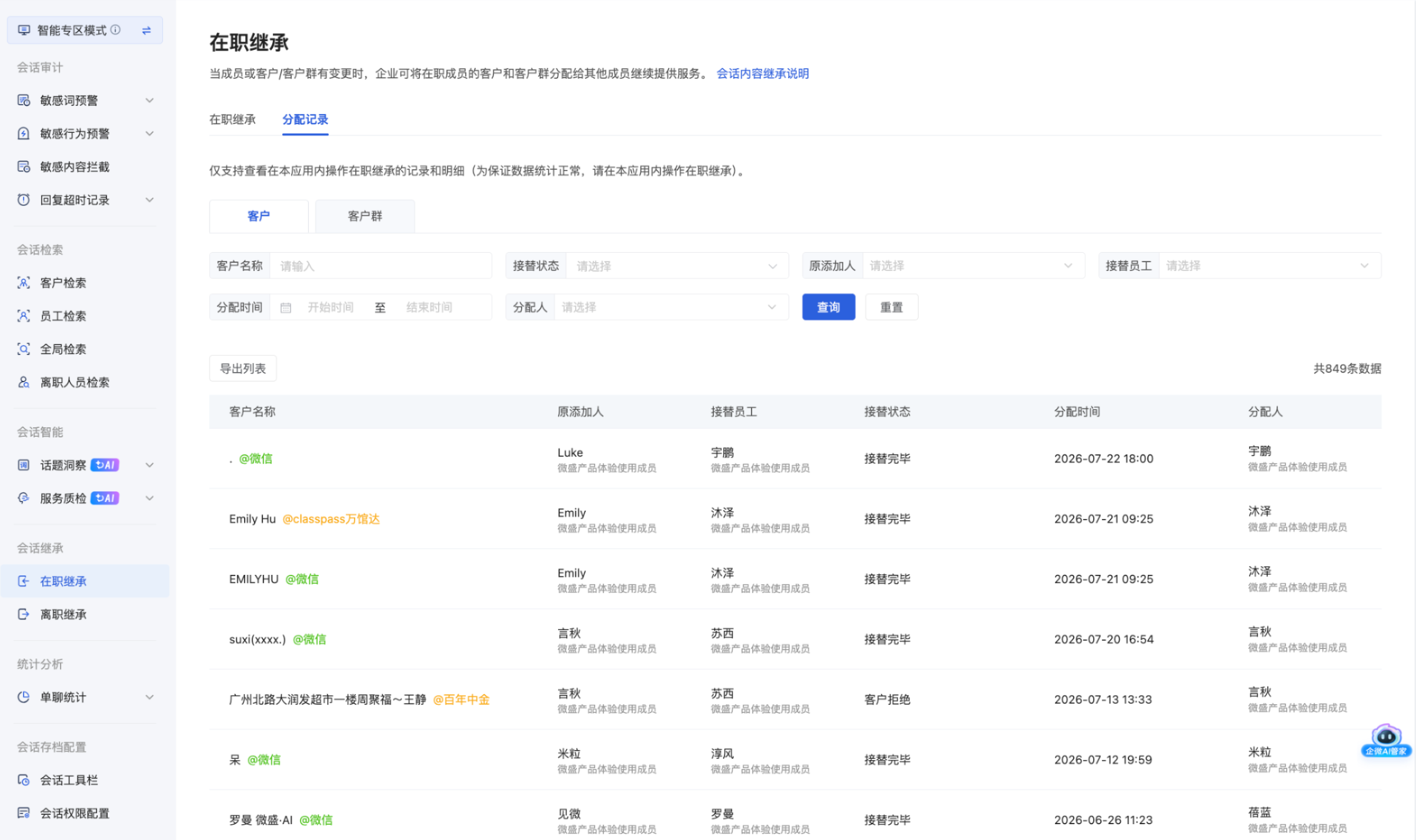Open the 会话工具栏 icon
1416x840 pixels.
coord(24,780)
